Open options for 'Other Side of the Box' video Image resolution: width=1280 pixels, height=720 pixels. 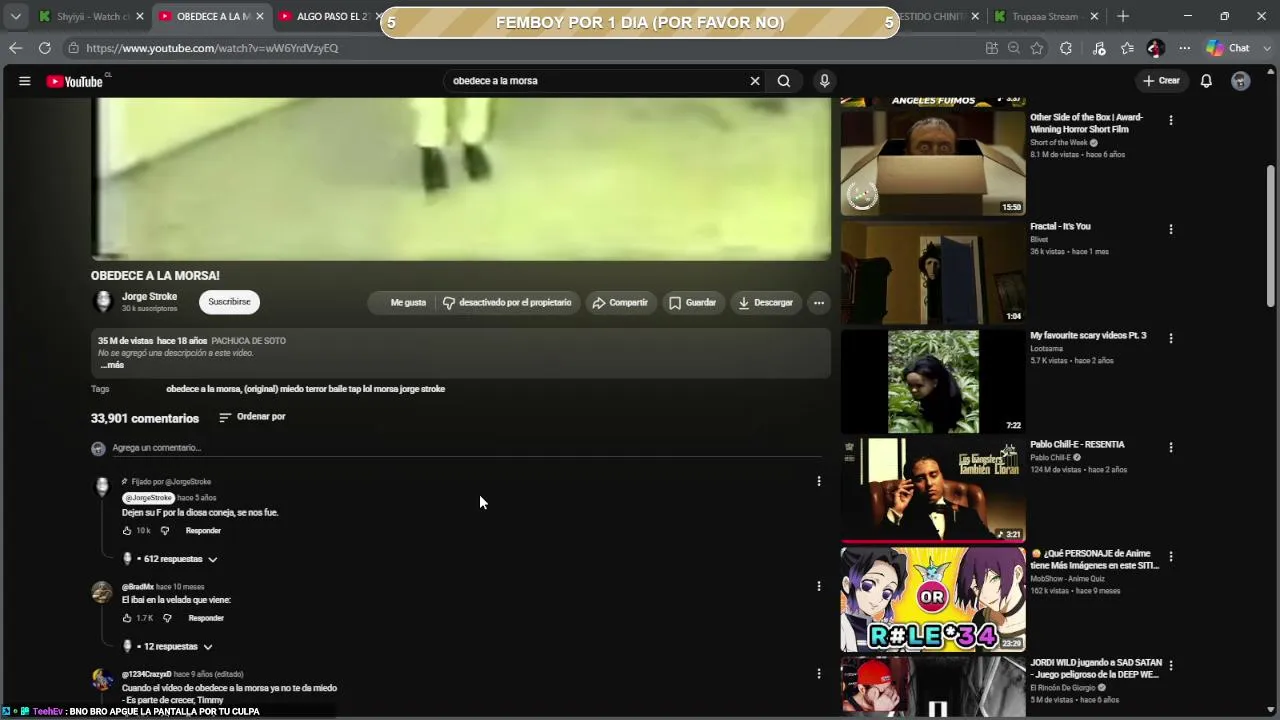pyautogui.click(x=1171, y=120)
